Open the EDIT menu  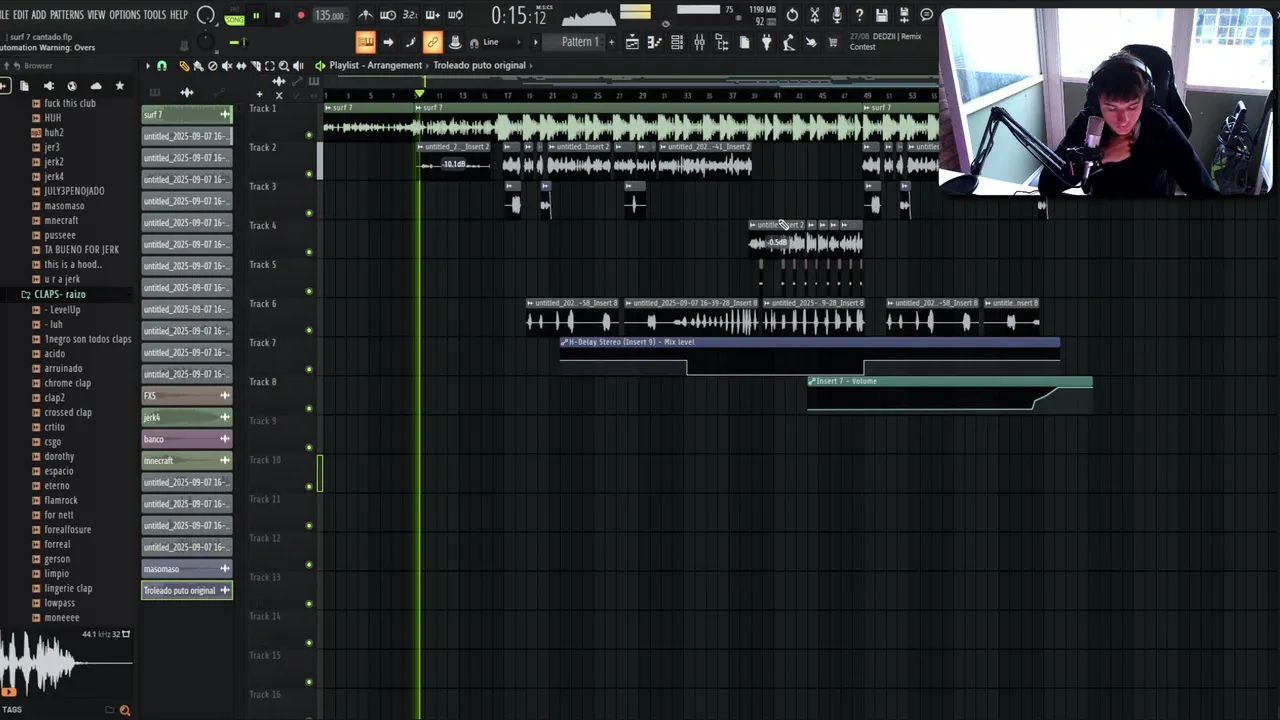[x=19, y=15]
